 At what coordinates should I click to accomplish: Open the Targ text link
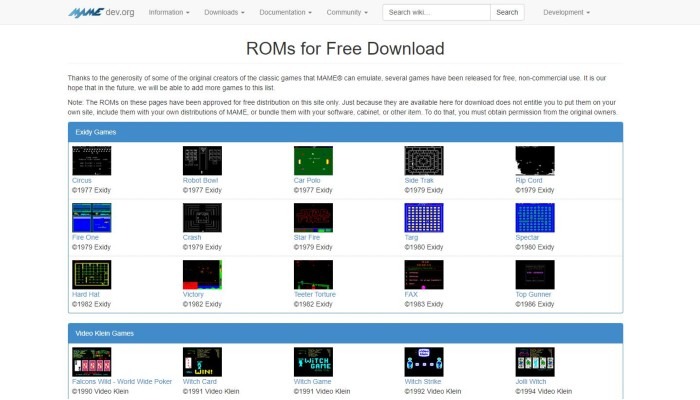tap(412, 238)
